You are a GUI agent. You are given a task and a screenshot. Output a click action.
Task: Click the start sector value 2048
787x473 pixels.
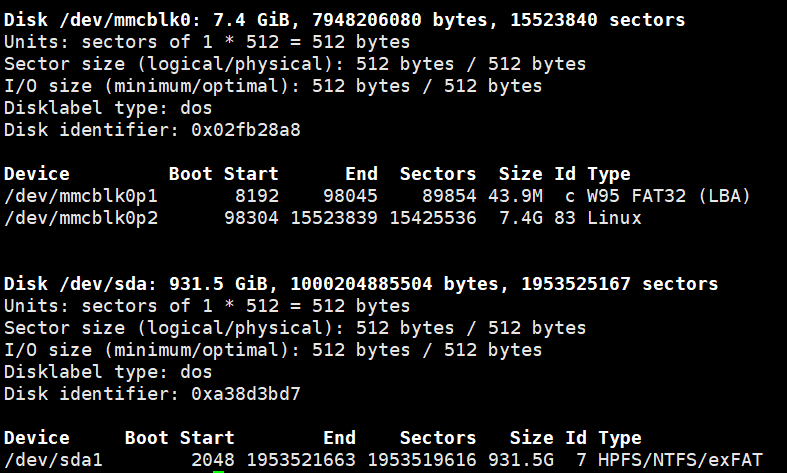(213, 460)
